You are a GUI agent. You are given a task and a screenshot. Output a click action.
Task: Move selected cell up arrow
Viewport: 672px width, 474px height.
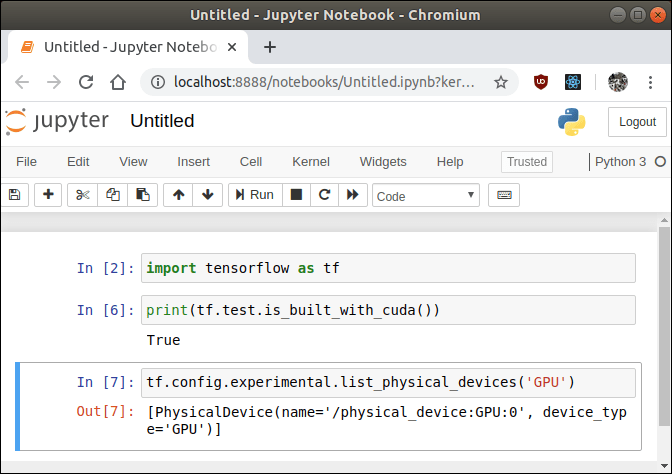pos(179,195)
